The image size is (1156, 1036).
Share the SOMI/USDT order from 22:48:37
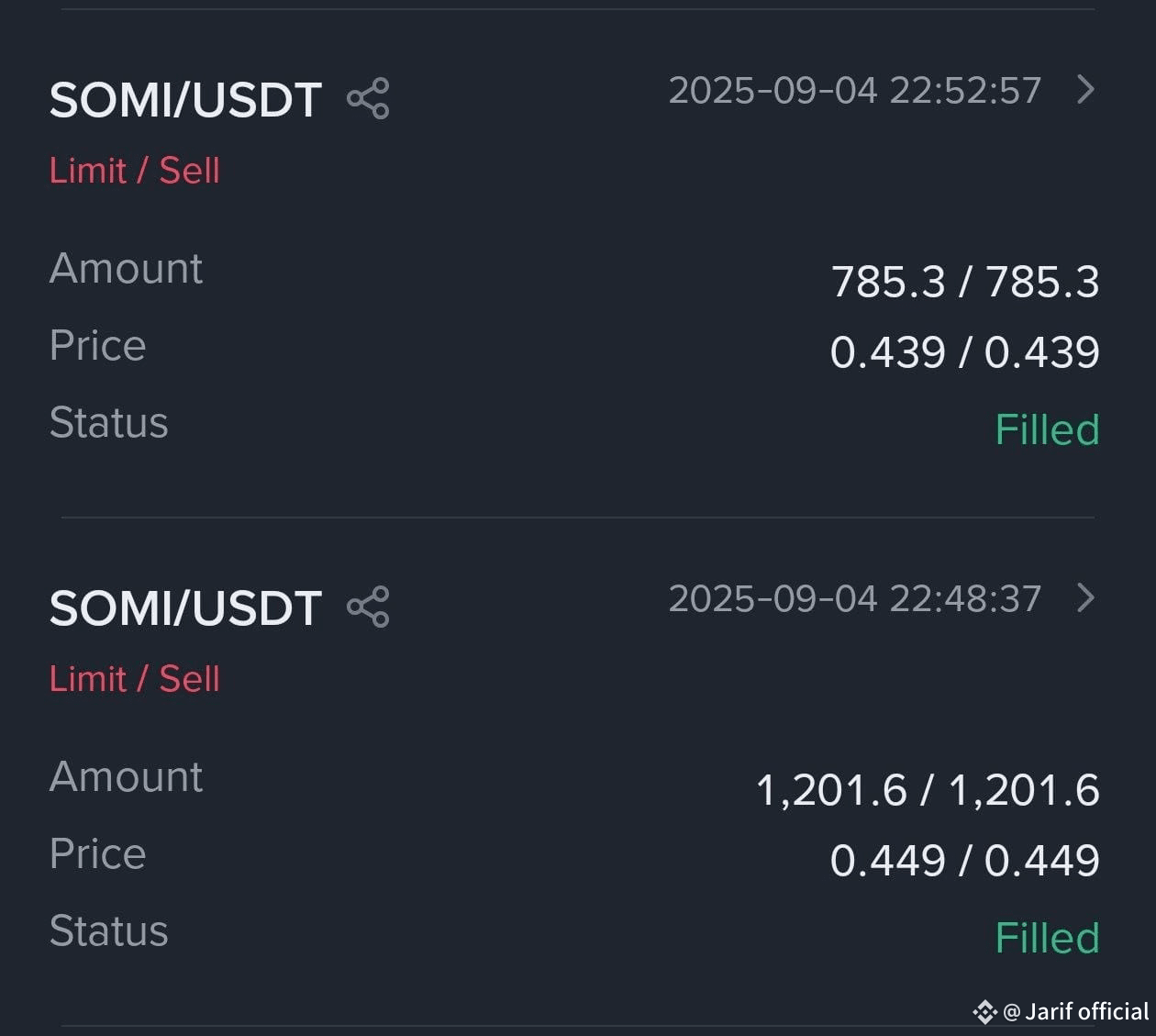click(368, 607)
